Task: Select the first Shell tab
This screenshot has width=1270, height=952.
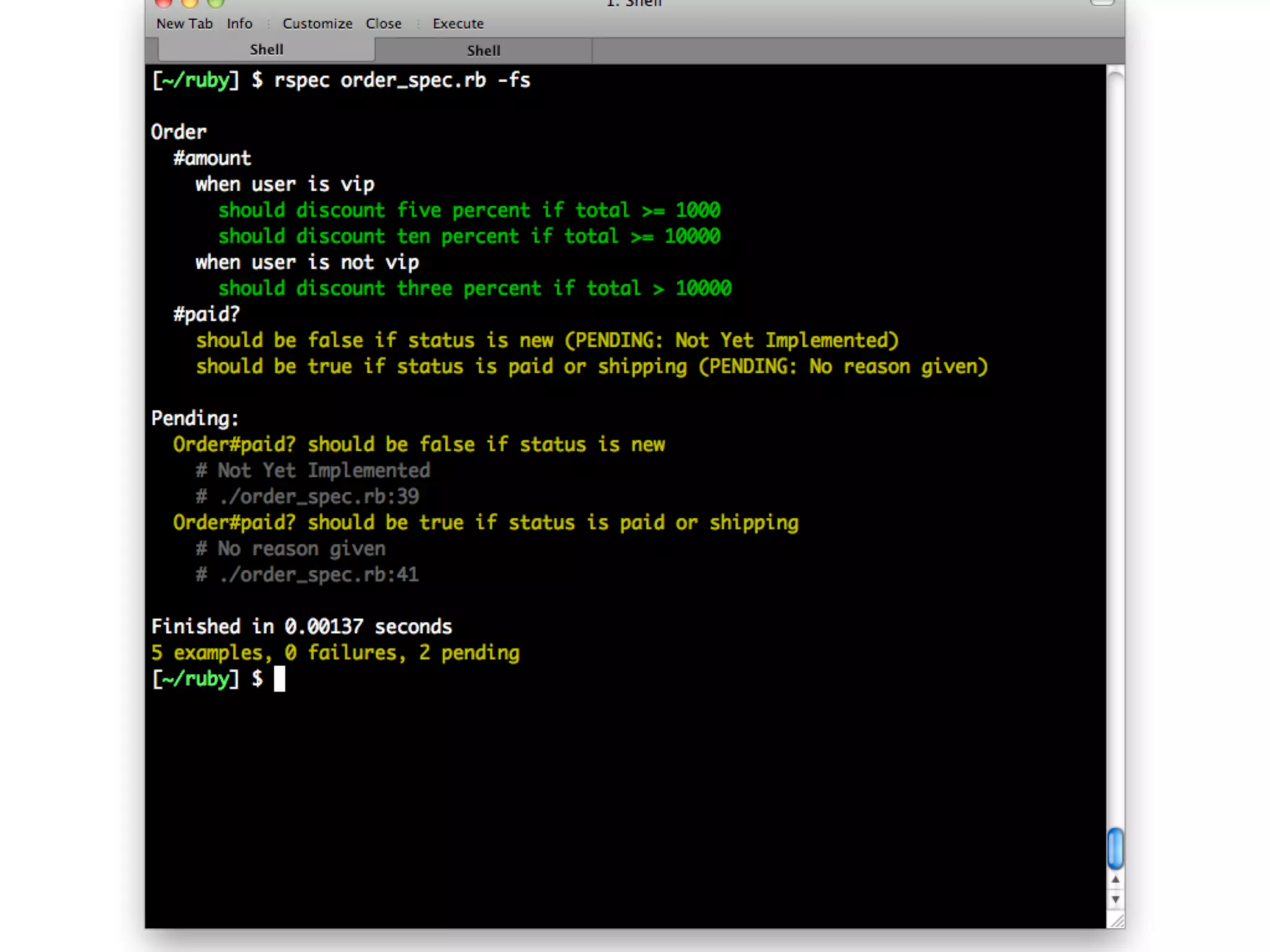Action: coord(266,50)
